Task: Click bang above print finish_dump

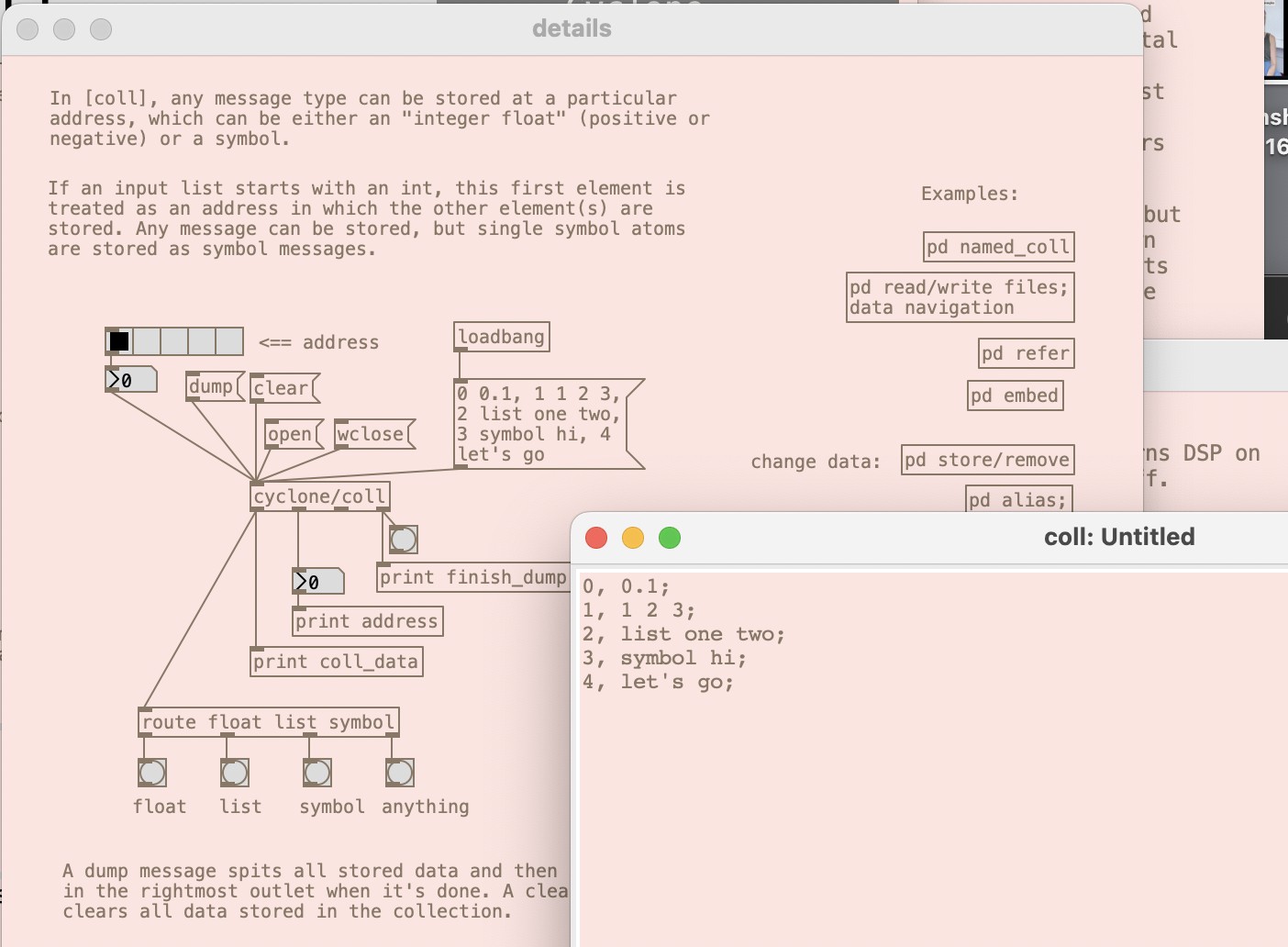Action: pyautogui.click(x=404, y=540)
